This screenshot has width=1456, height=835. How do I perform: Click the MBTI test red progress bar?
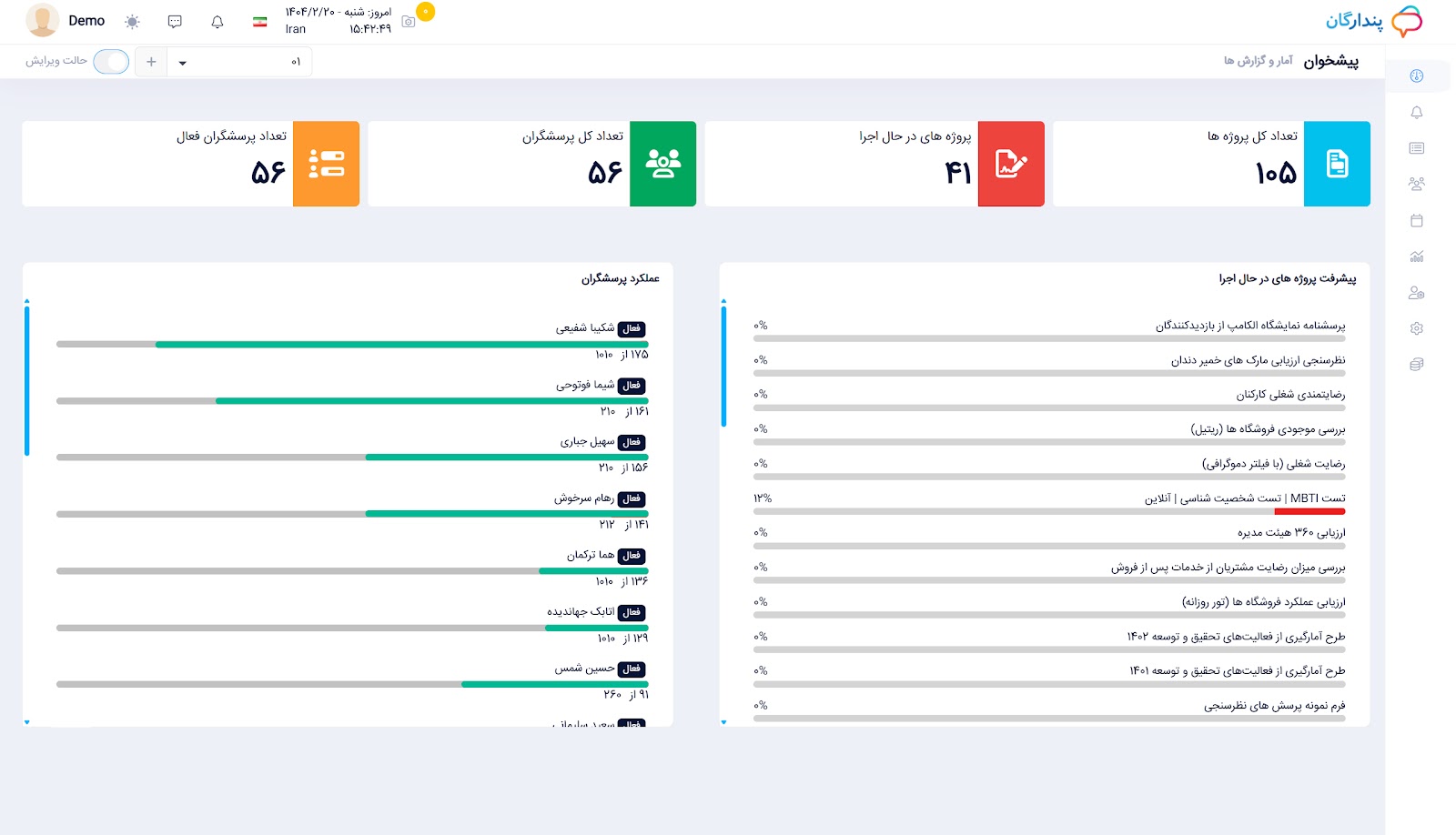[x=1309, y=511]
